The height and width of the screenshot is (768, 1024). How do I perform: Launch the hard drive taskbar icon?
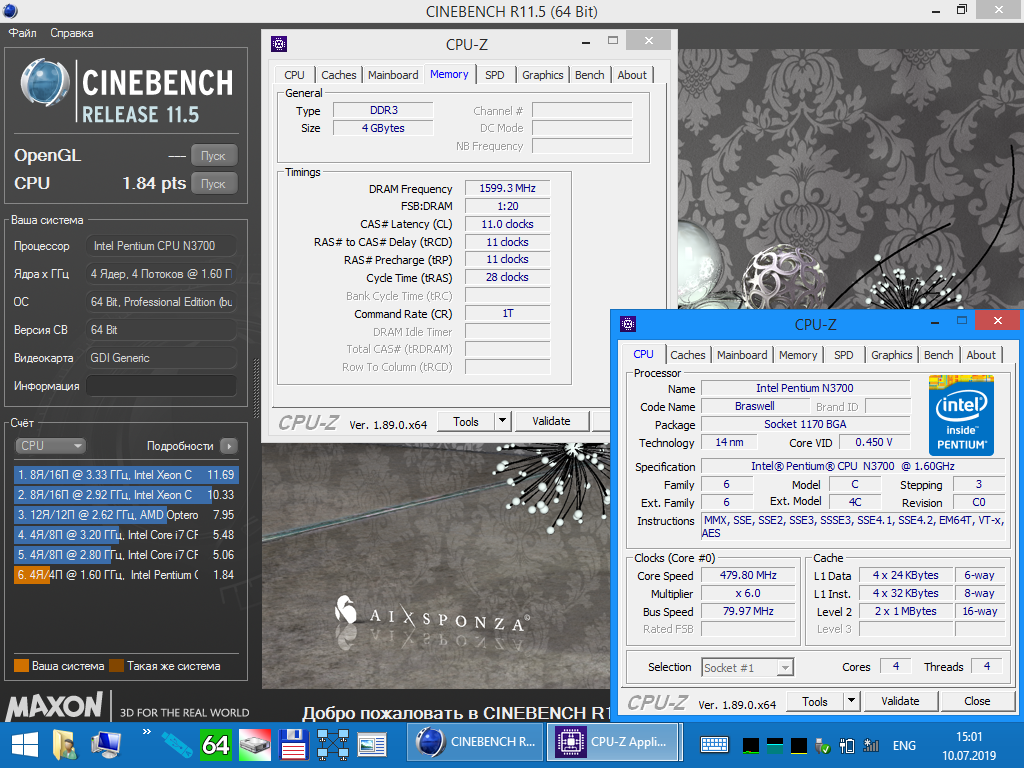tap(255, 744)
